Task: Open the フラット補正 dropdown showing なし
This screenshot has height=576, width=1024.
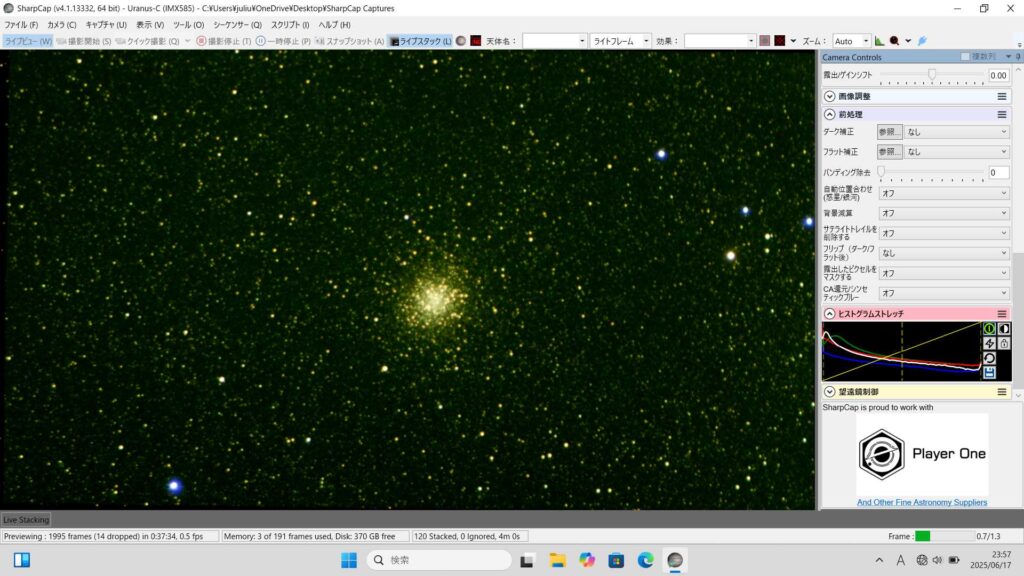Action: click(x=957, y=152)
